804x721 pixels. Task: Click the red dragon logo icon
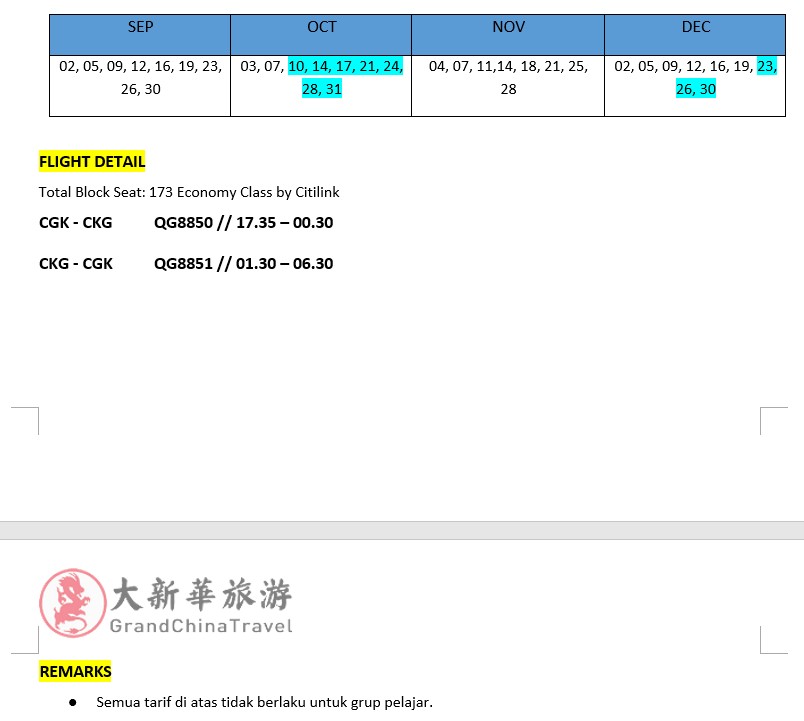(x=65, y=602)
